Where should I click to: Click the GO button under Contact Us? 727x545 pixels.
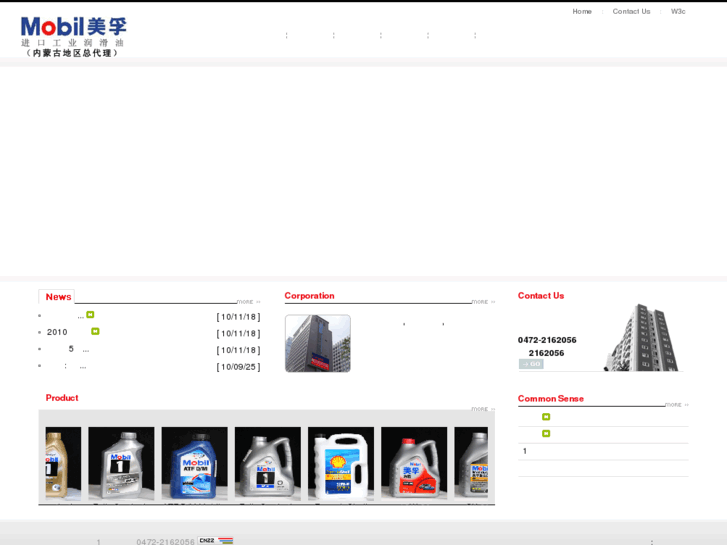[x=531, y=364]
